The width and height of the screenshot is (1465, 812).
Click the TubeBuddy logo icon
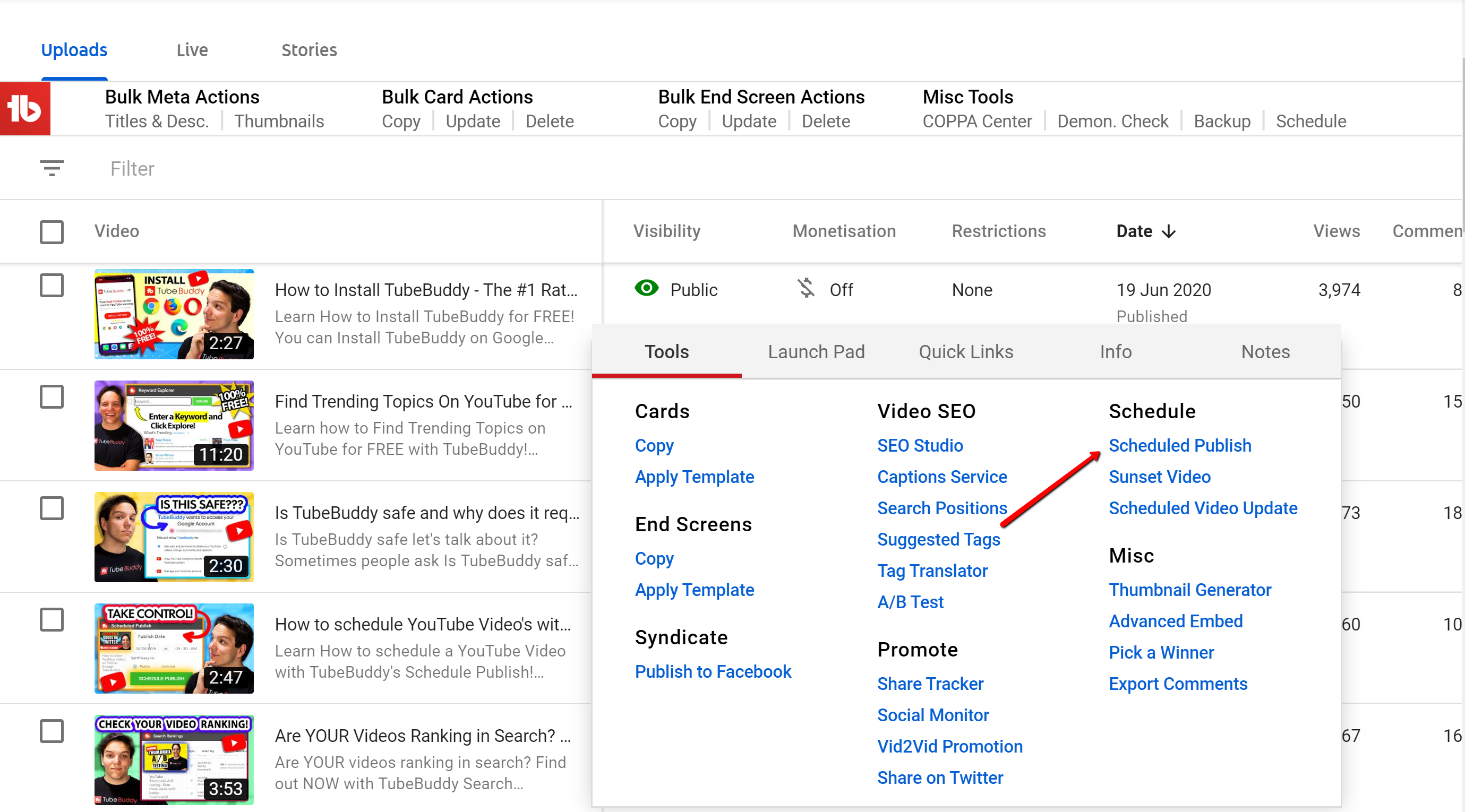click(x=24, y=108)
